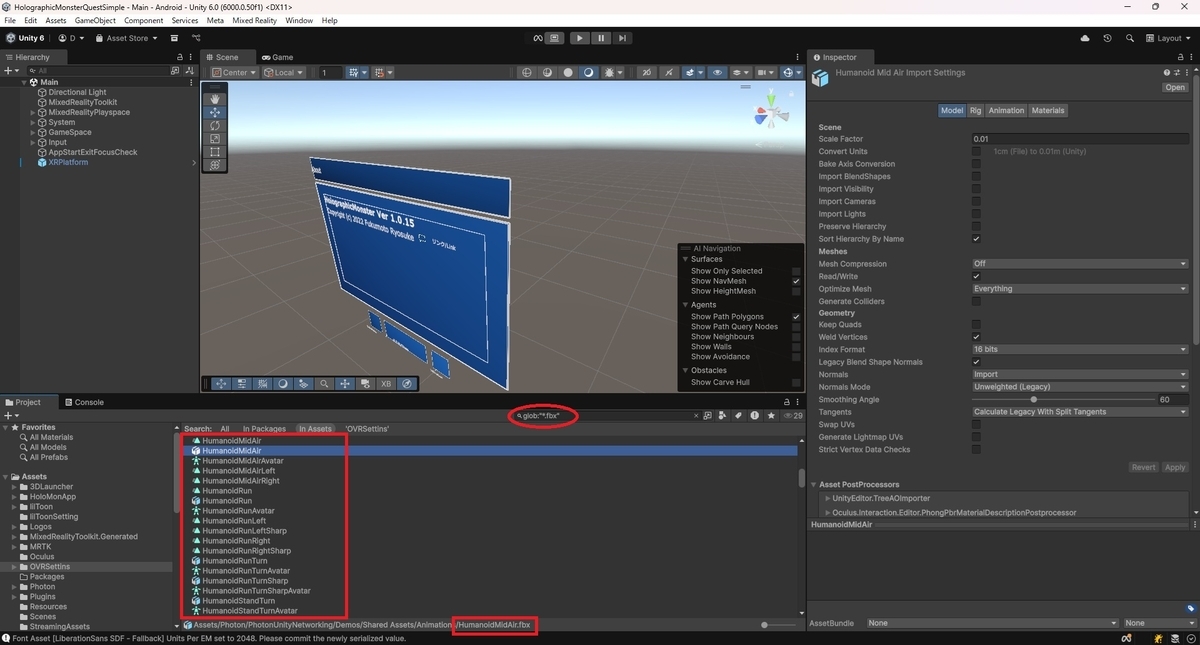The height and width of the screenshot is (645, 1200).
Task: Clear the Project search field
Action: pyautogui.click(x=697, y=415)
